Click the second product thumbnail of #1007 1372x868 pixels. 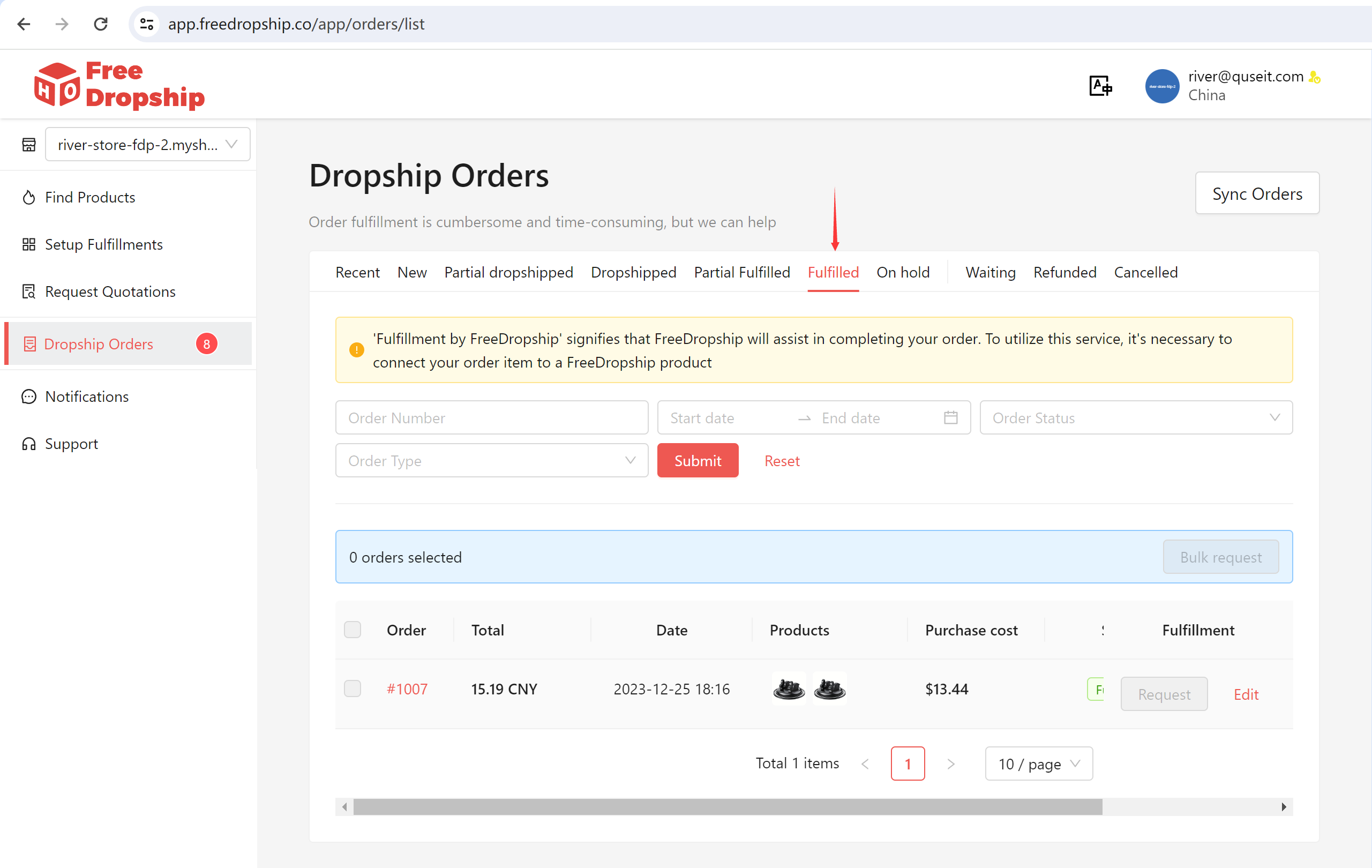(830, 689)
